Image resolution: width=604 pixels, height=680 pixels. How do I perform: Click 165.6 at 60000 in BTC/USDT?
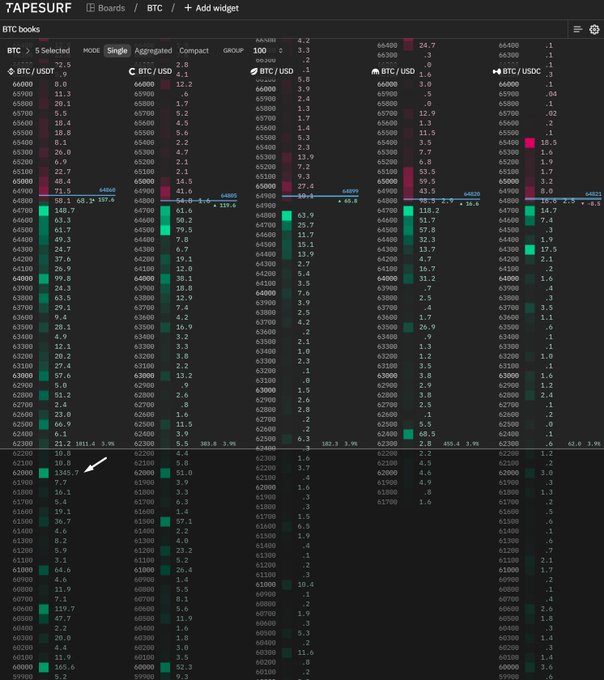64,667
